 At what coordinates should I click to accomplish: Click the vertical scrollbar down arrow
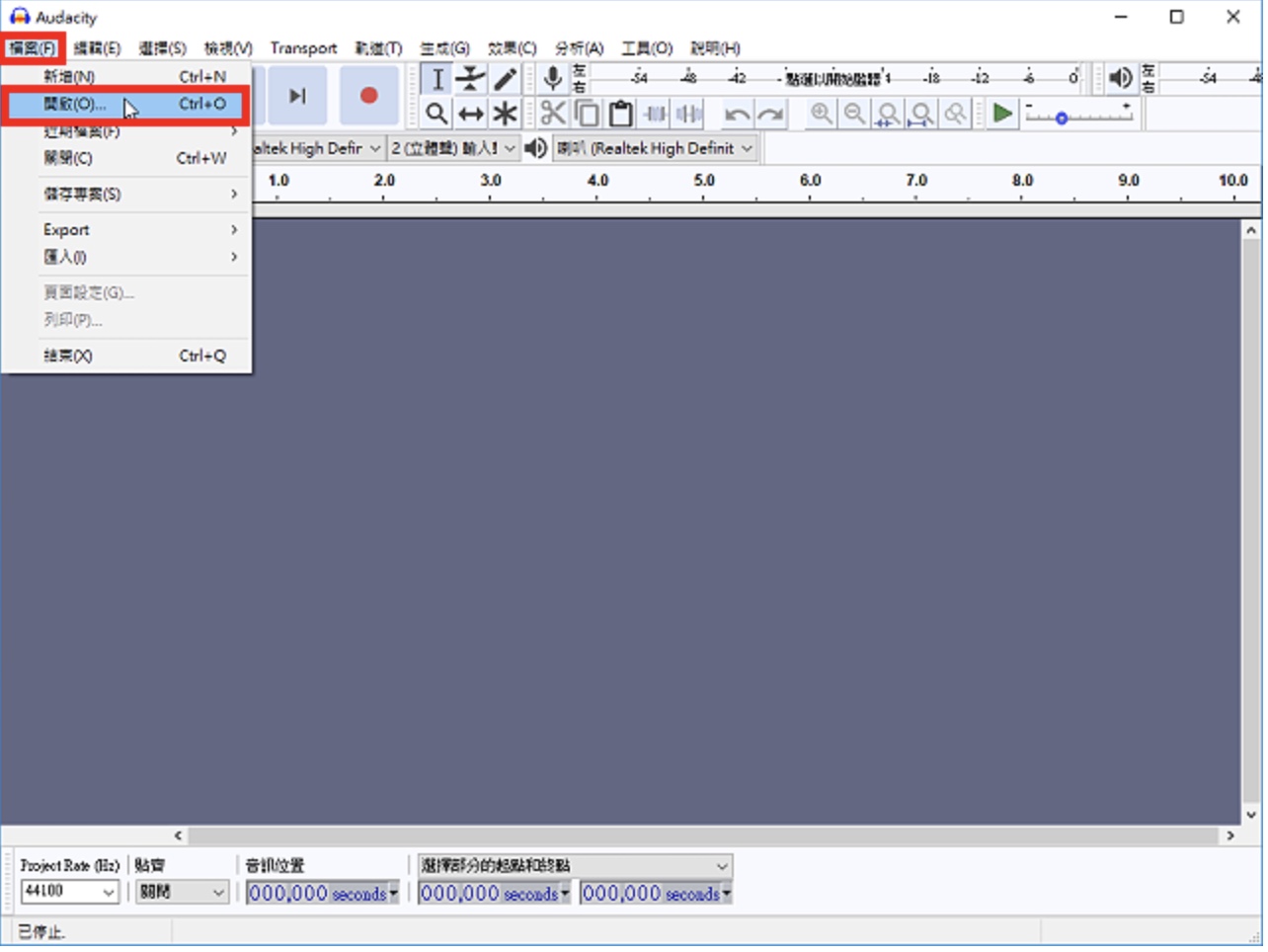pyautogui.click(x=1251, y=816)
